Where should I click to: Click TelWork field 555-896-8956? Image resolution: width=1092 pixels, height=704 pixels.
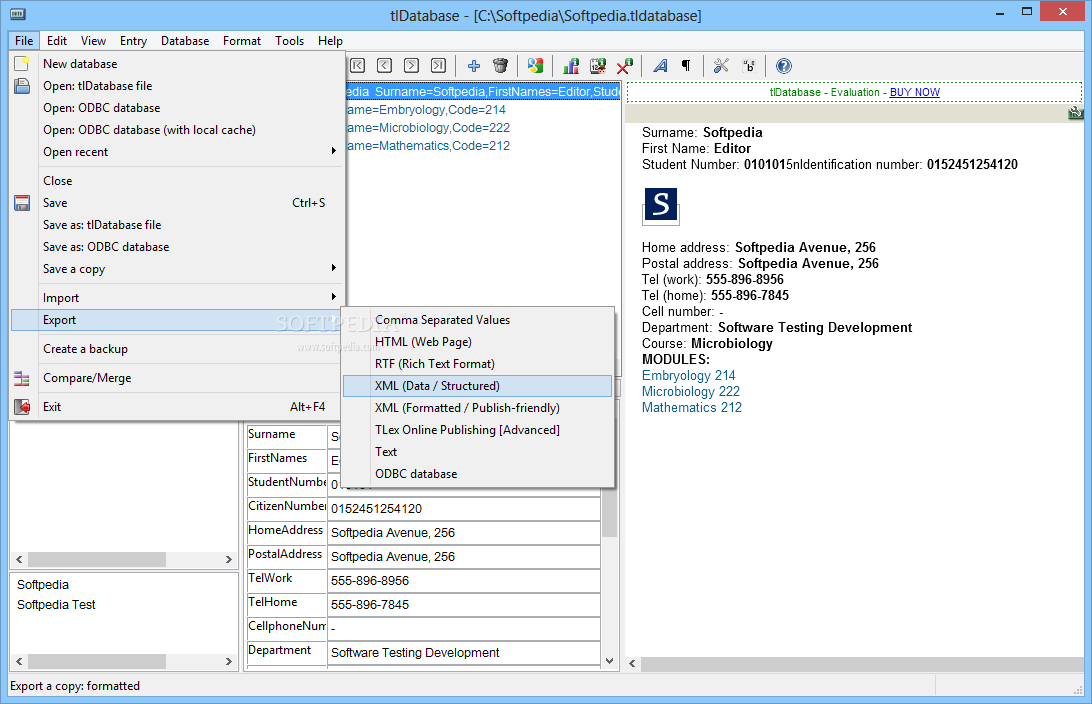464,581
